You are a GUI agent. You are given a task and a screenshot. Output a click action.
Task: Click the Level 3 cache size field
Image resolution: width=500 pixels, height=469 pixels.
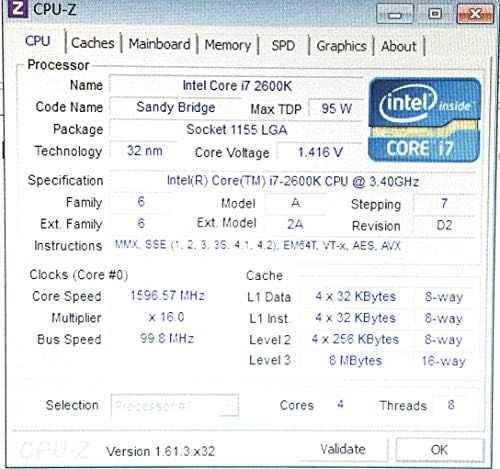tap(355, 360)
